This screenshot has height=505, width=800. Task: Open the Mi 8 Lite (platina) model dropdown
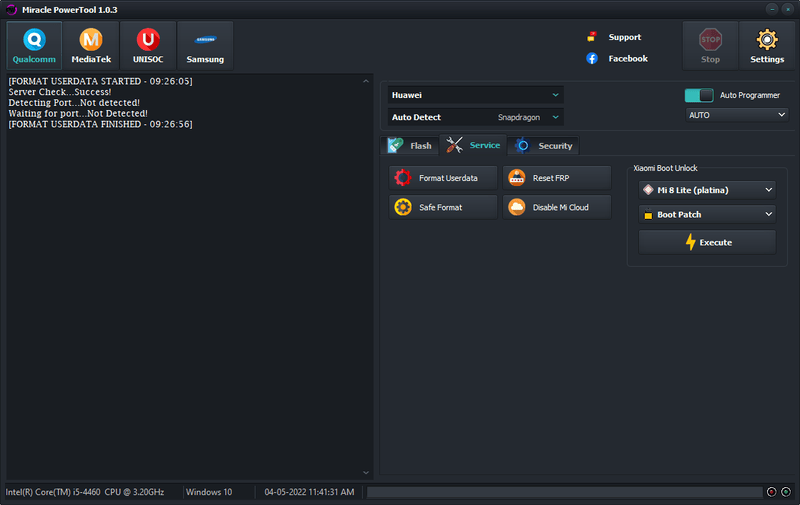pyautogui.click(x=707, y=190)
